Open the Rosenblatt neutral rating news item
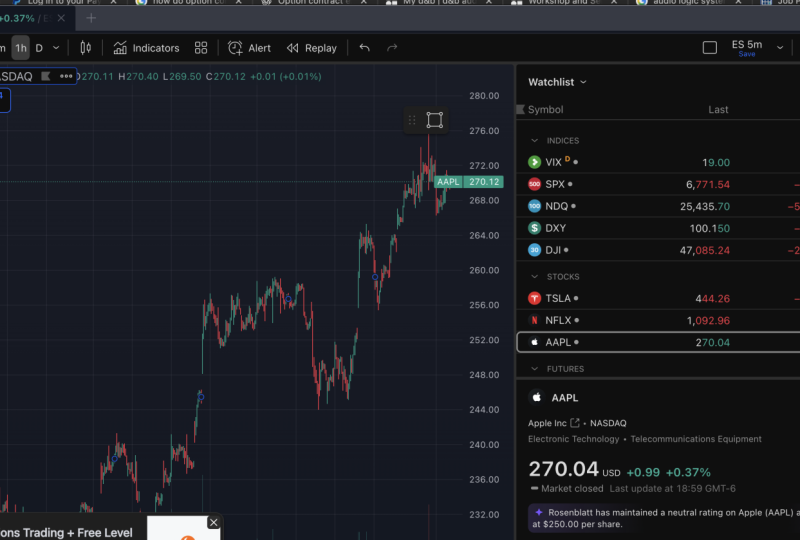 664,518
